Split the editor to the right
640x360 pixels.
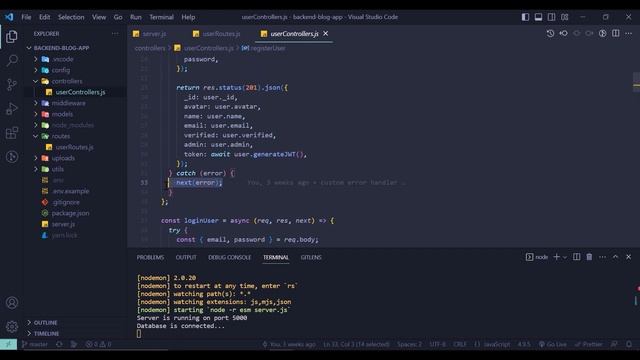click(616, 33)
